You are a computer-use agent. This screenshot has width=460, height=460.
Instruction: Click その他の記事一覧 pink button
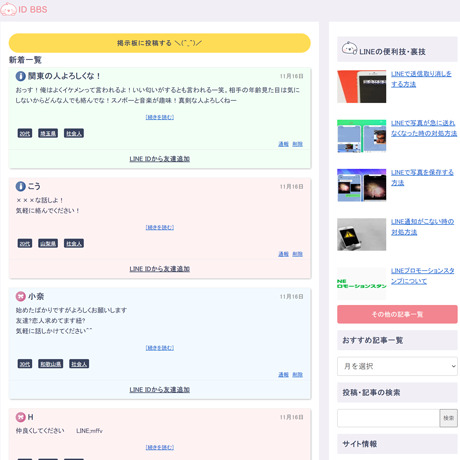point(397,314)
